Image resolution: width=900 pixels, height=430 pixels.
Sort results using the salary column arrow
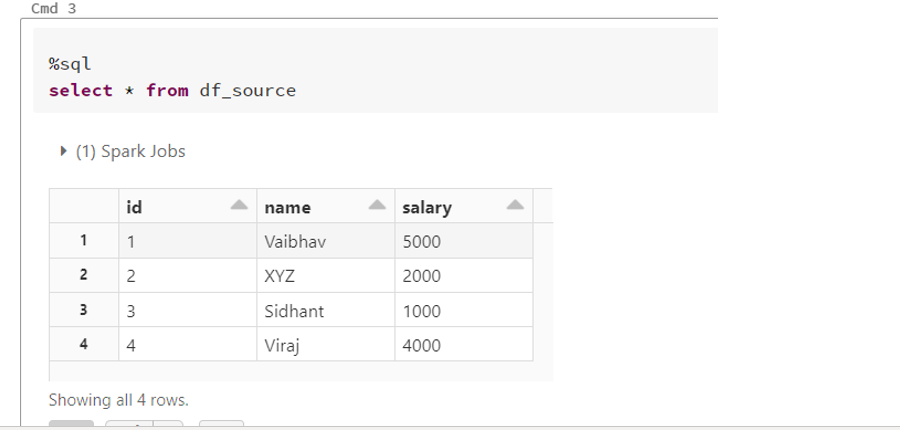click(x=514, y=206)
